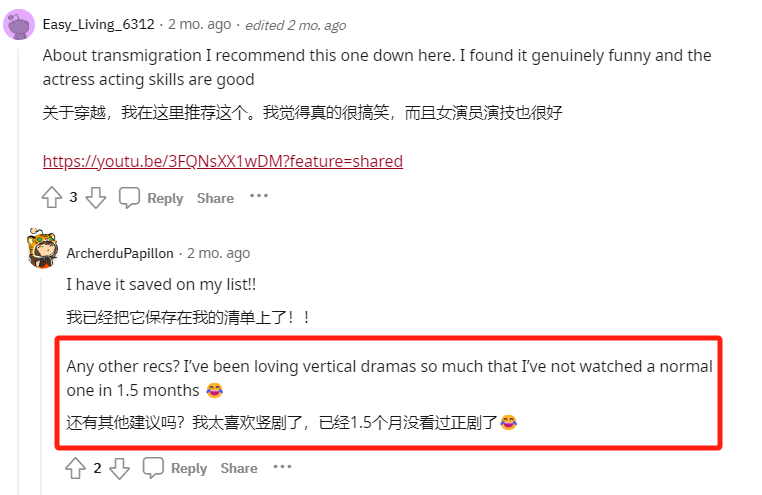This screenshot has width=762, height=495.
Task: Open the ArcherduPapillon username profile link
Action: tap(120, 253)
